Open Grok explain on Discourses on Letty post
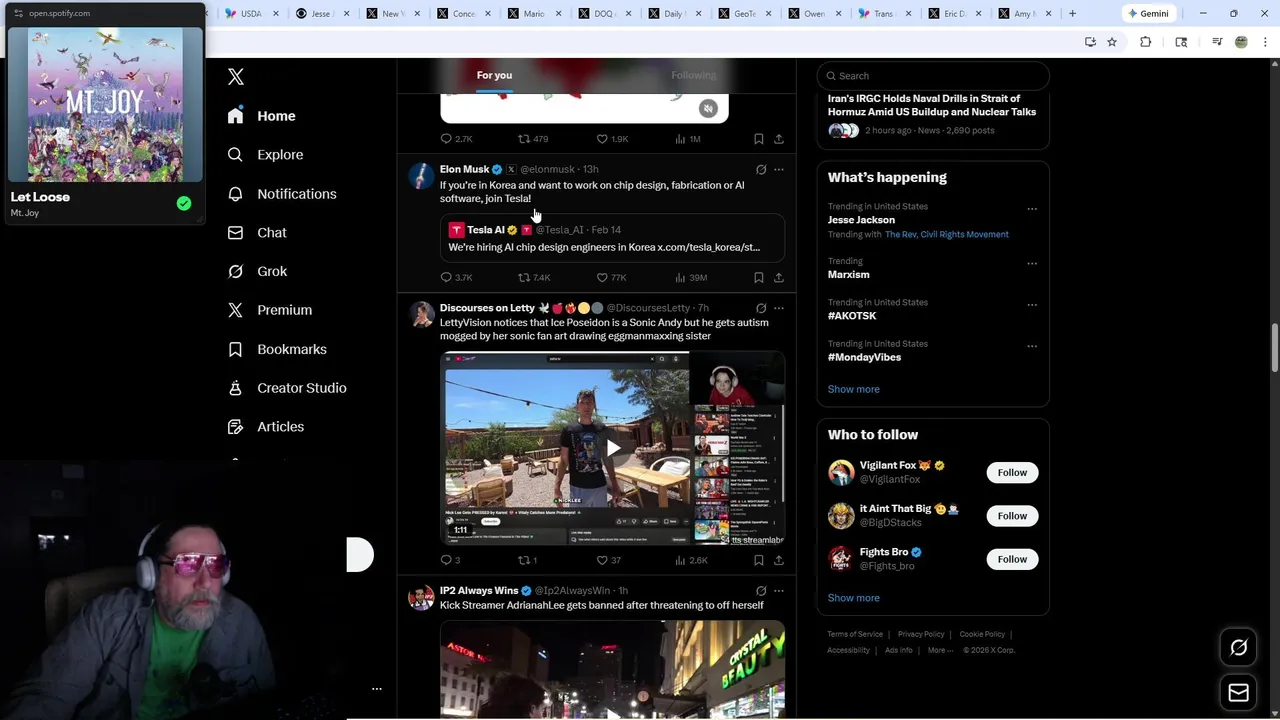The height and width of the screenshot is (720, 1280). point(761,308)
